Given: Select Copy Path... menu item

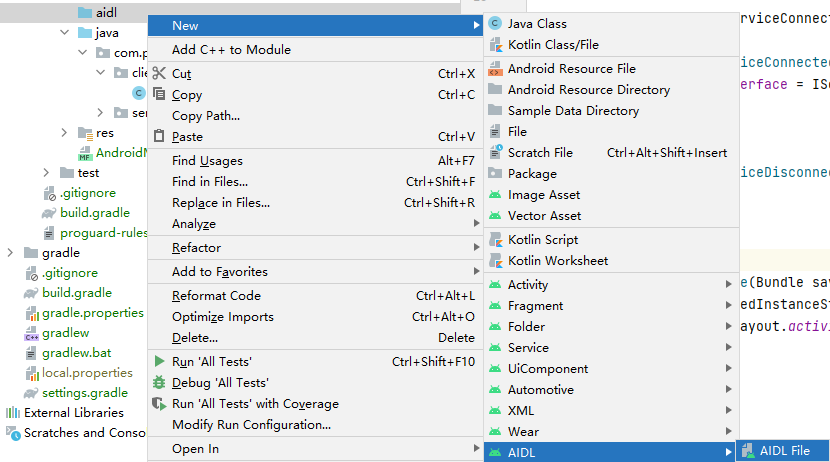Looking at the screenshot, I should click(315, 115).
